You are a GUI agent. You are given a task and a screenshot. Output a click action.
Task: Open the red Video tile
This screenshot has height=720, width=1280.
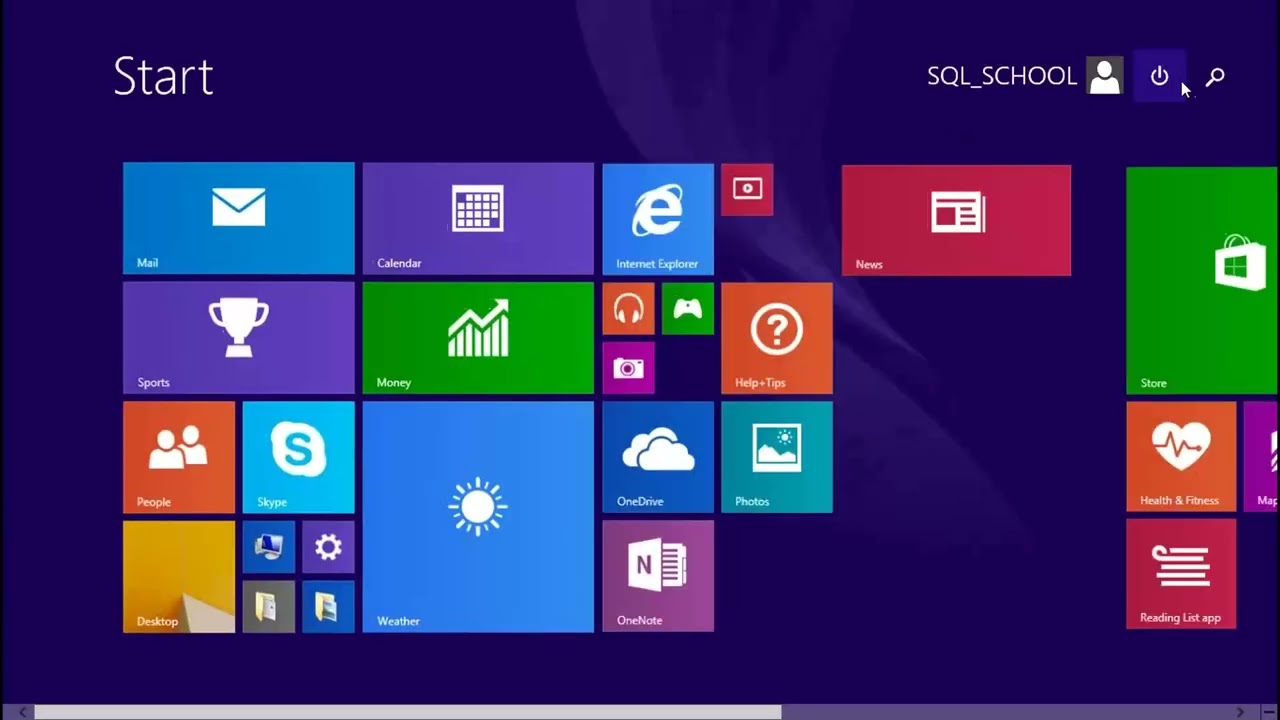point(747,190)
